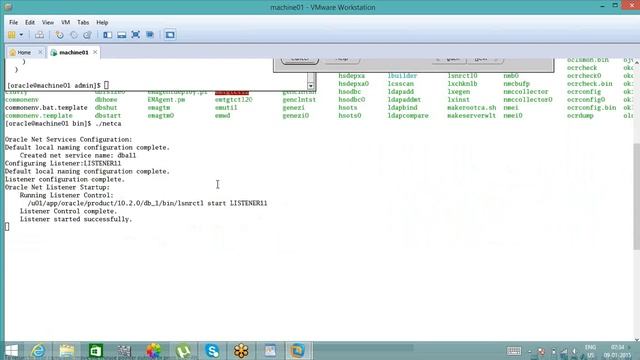Open the Edit menu
This screenshot has height=360, width=640.
click(x=30, y=22)
